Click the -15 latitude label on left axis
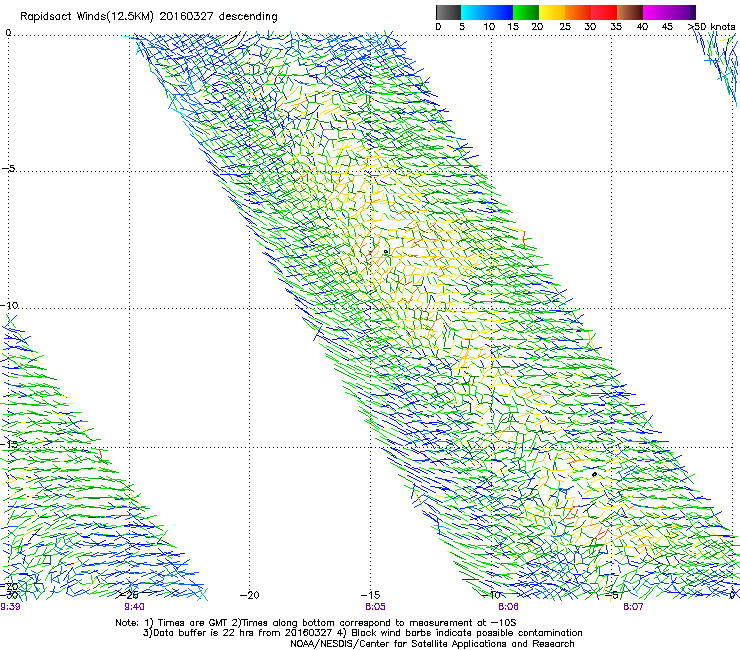 click(9, 444)
